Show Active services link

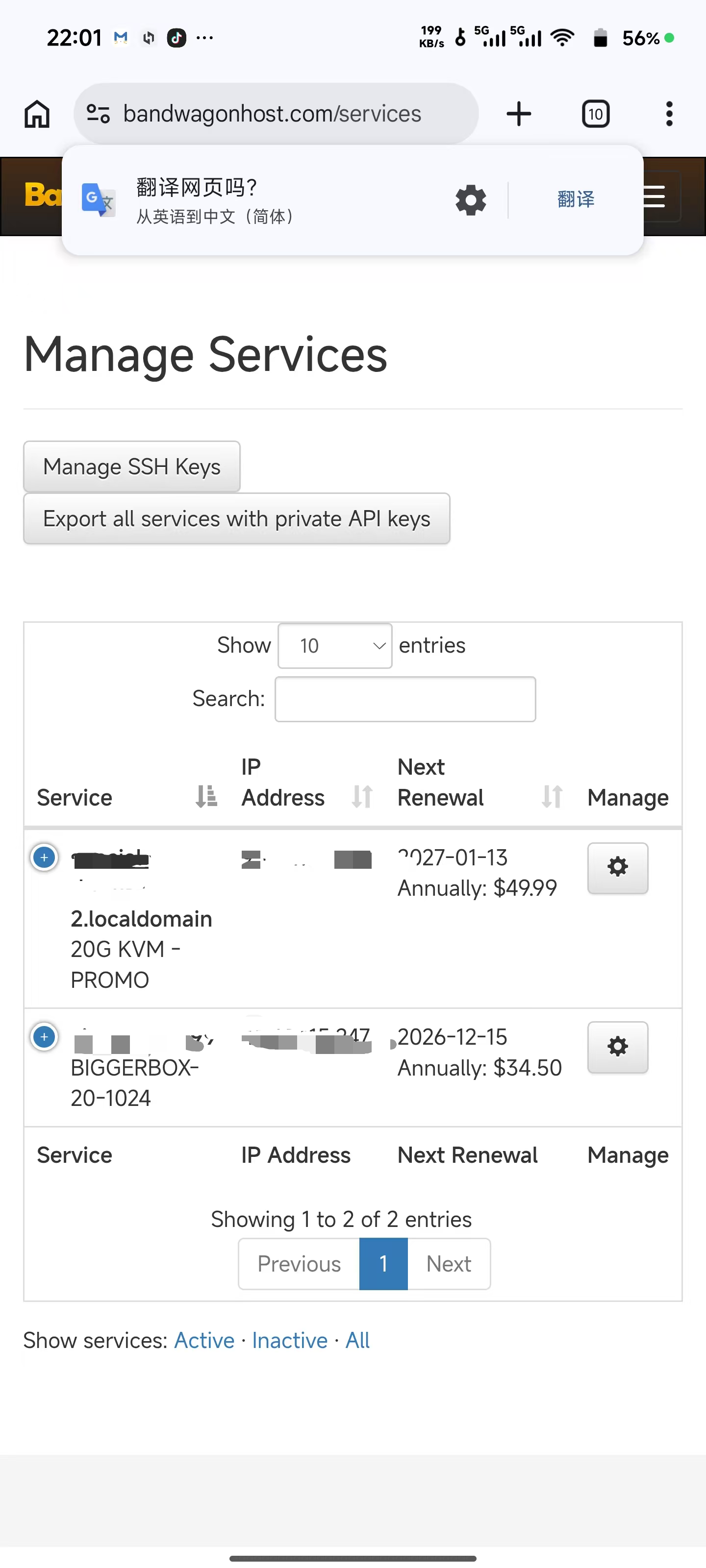[x=204, y=1340]
